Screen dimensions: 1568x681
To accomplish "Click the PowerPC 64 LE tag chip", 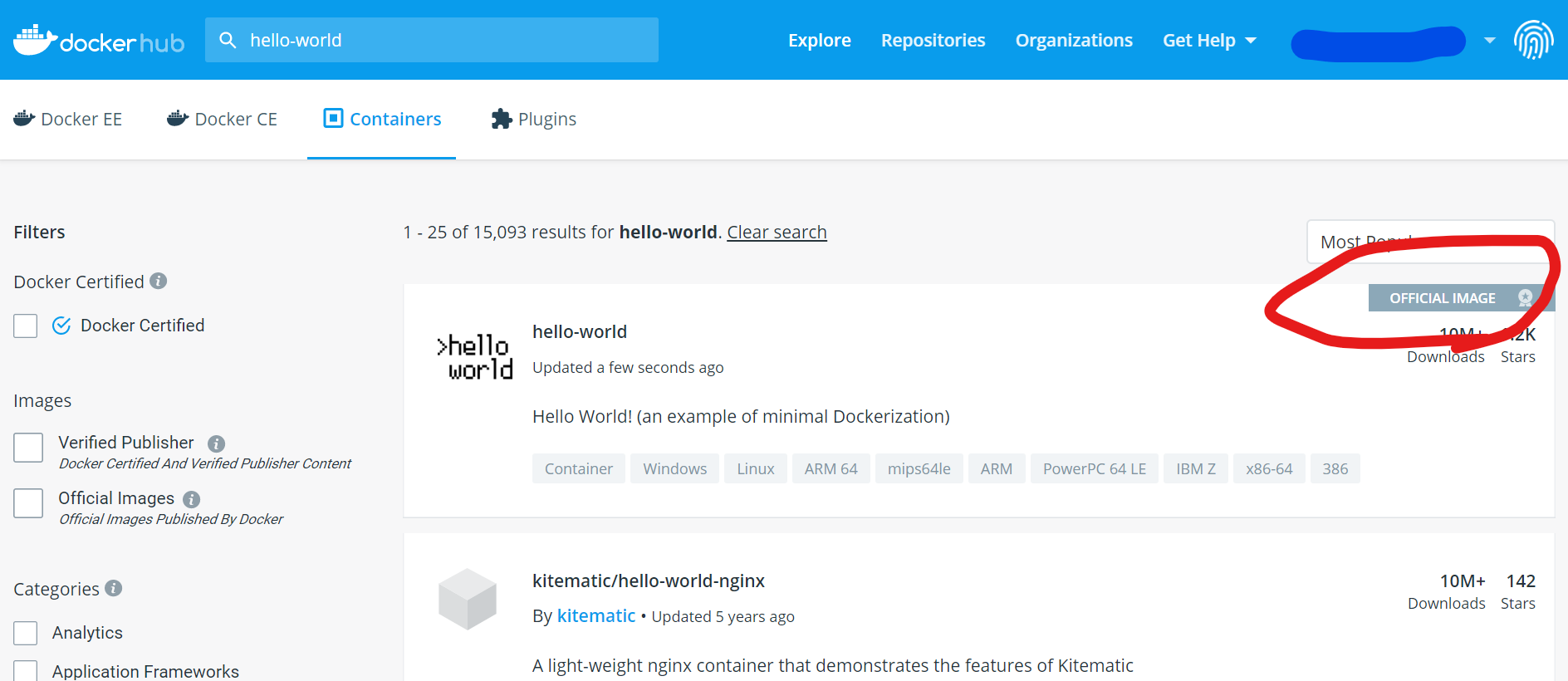I will point(1095,468).
